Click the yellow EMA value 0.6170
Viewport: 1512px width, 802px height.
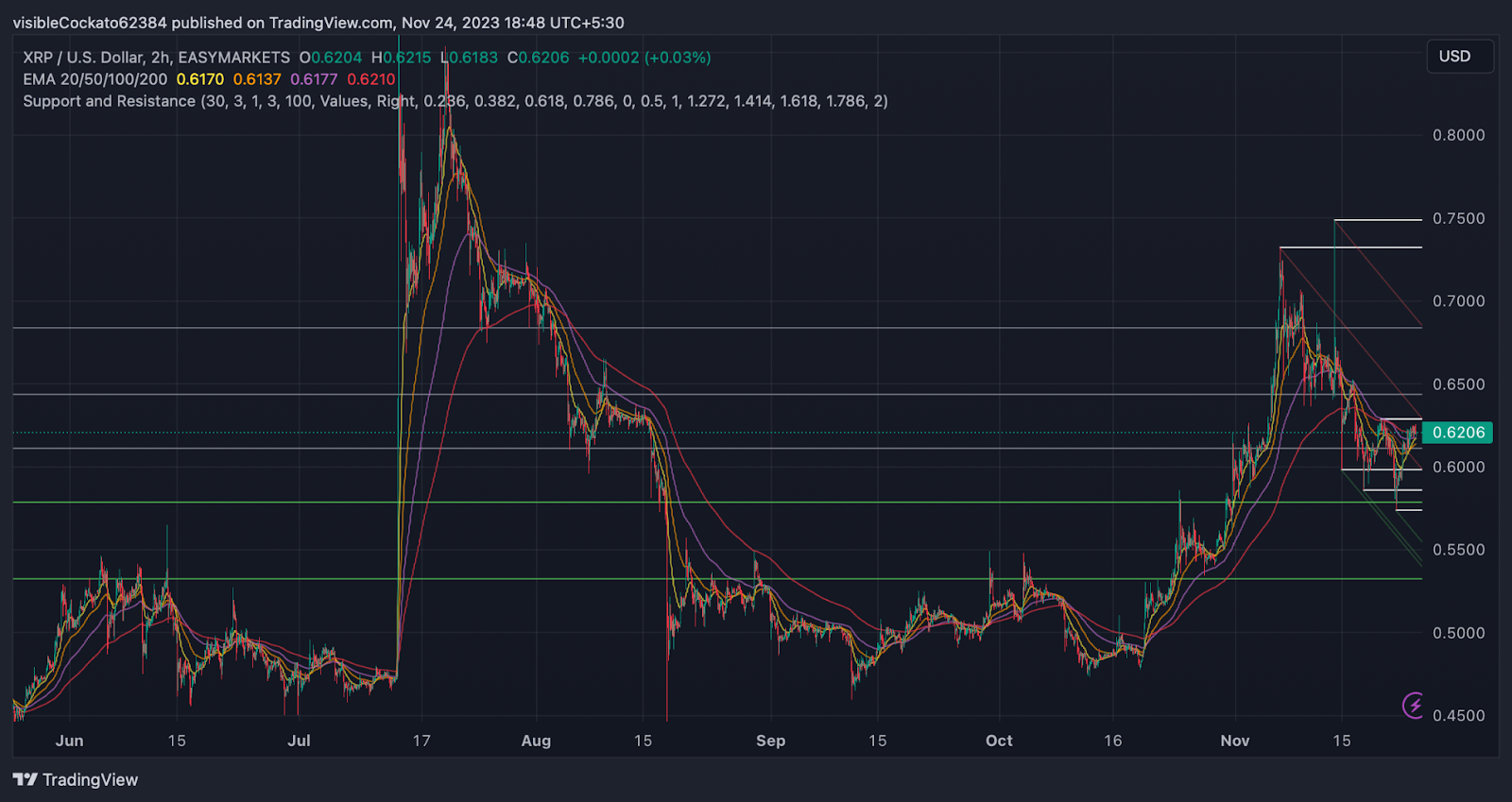tap(200, 79)
